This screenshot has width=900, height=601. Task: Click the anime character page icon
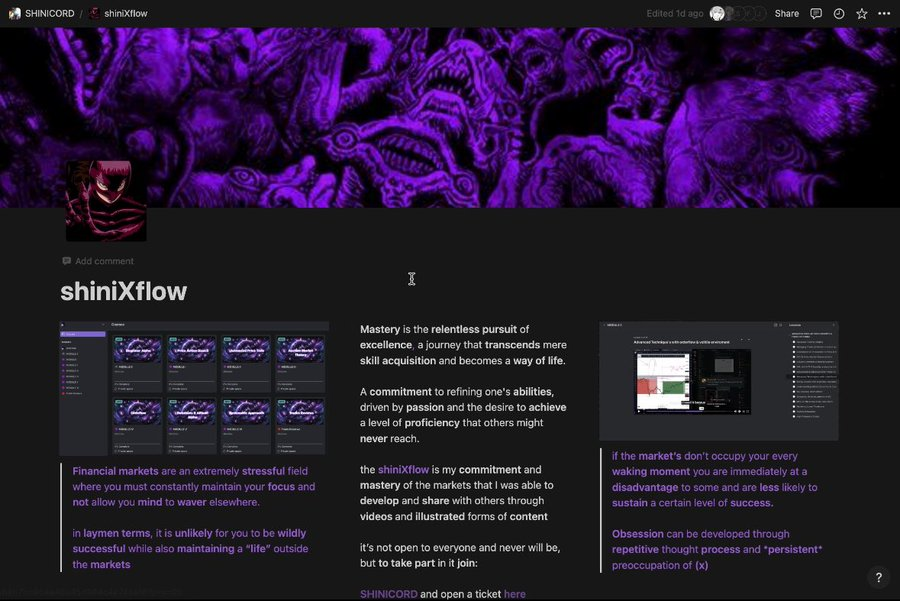(106, 200)
